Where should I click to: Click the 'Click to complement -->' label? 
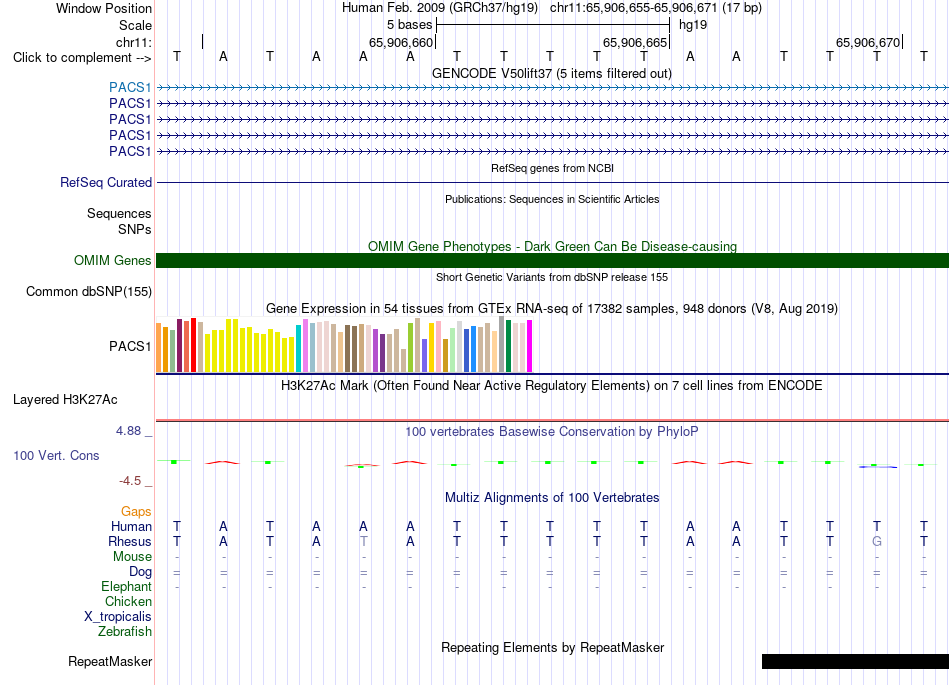[x=82, y=58]
